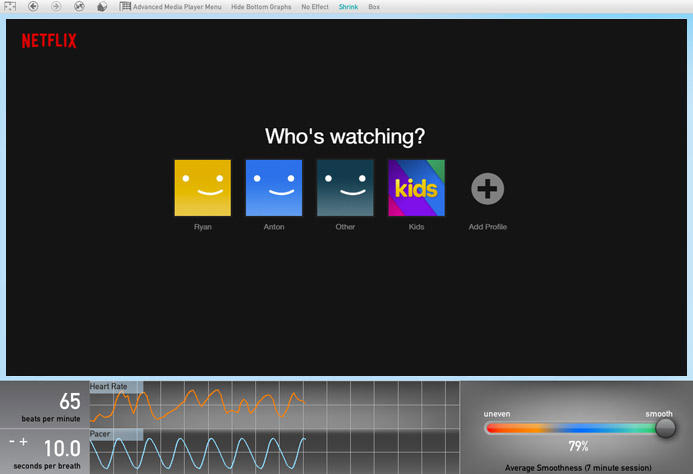Select the No Effect display option
The width and height of the screenshot is (693, 474).
[315, 7]
